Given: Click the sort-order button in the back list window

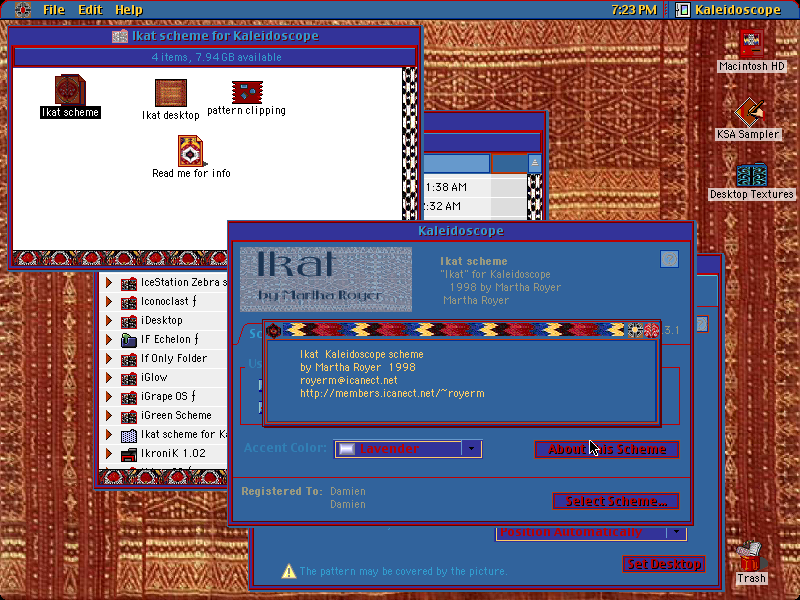Looking at the screenshot, I should (534, 163).
